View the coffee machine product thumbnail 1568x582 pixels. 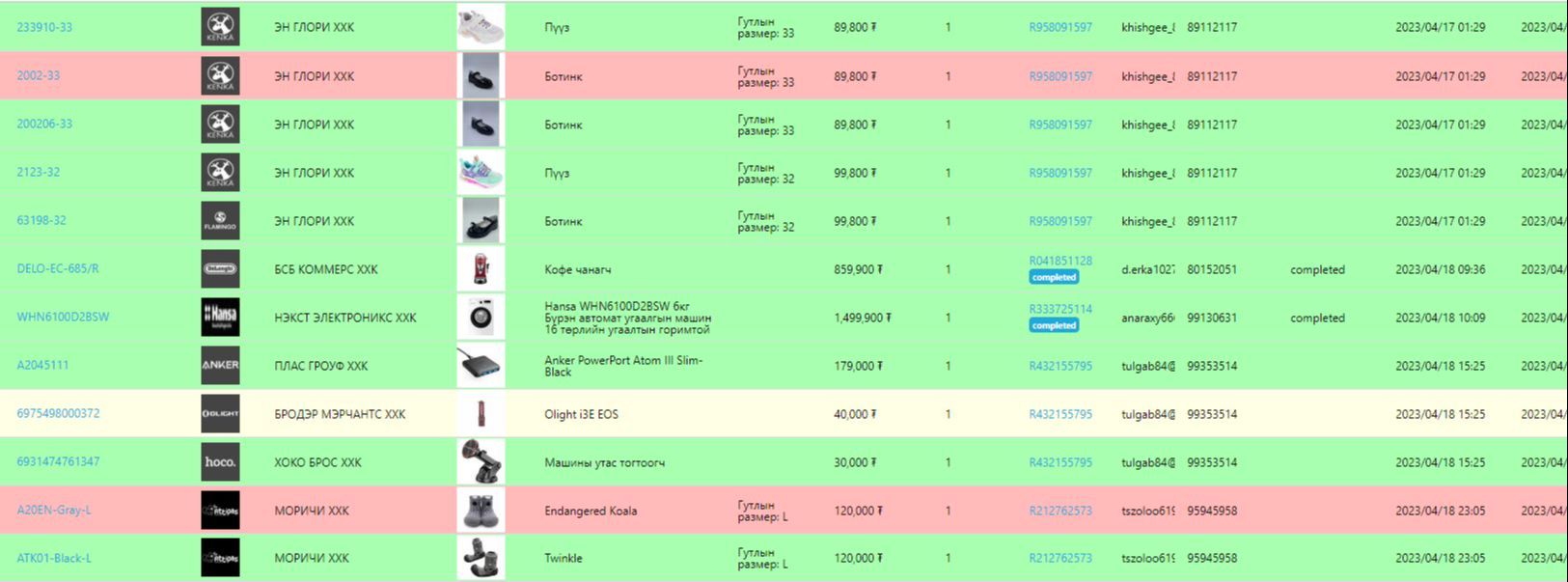pos(481,269)
